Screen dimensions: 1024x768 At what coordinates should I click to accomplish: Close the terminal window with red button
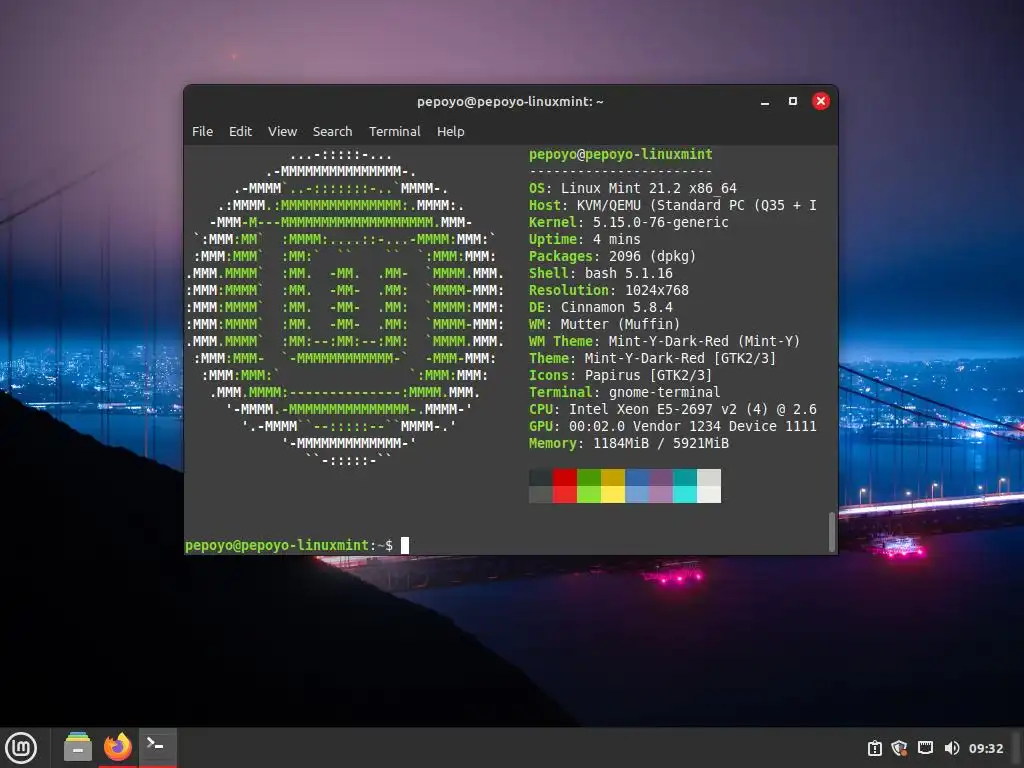click(821, 101)
